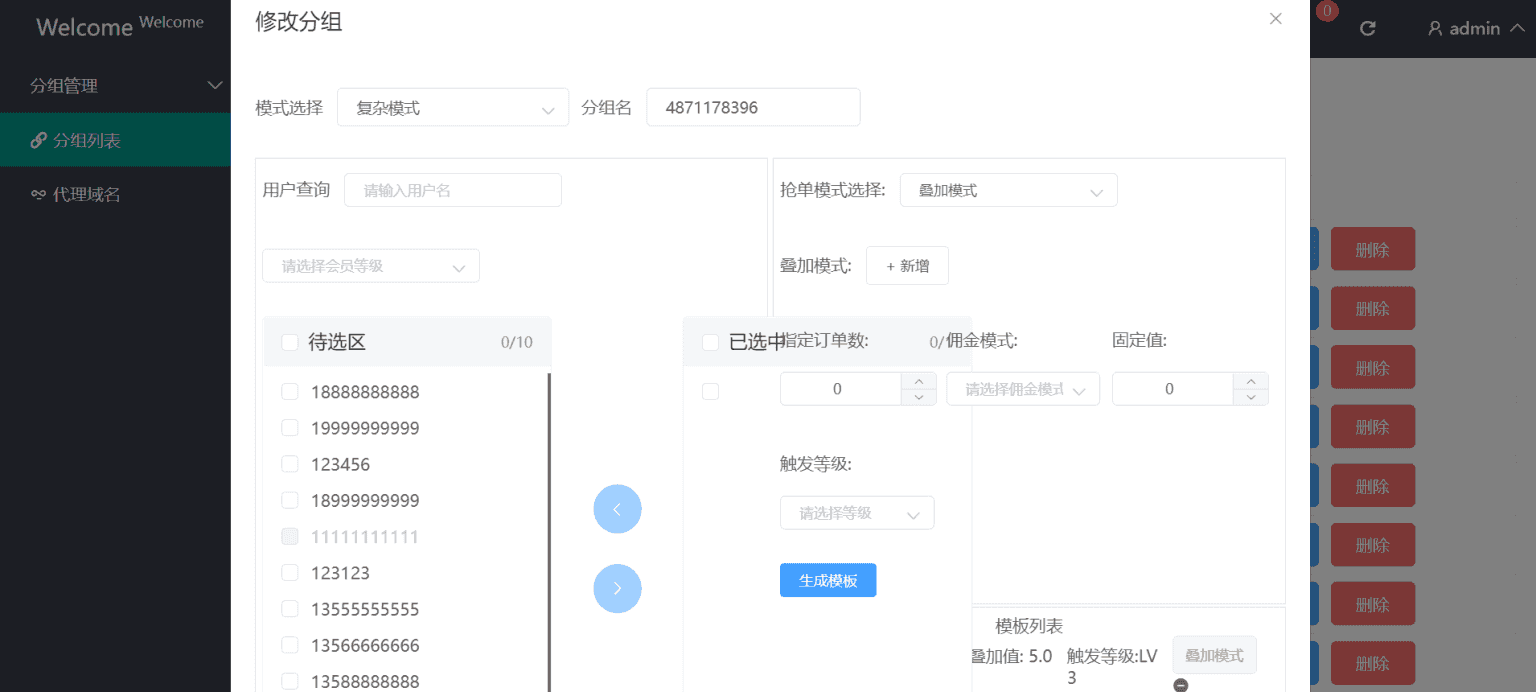Screen dimensions: 1536x692
Task: Click the 13588888888 list entry
Action: (365, 681)
